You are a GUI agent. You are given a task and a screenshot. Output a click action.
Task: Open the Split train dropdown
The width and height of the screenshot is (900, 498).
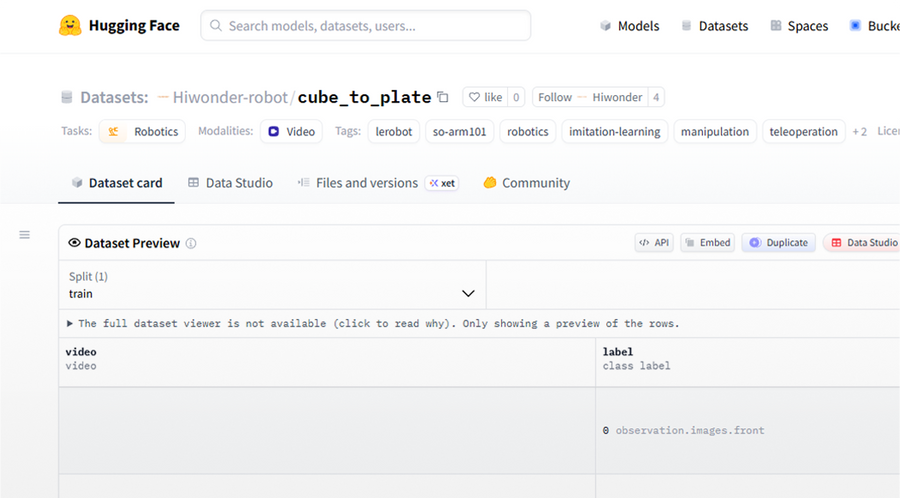click(272, 285)
